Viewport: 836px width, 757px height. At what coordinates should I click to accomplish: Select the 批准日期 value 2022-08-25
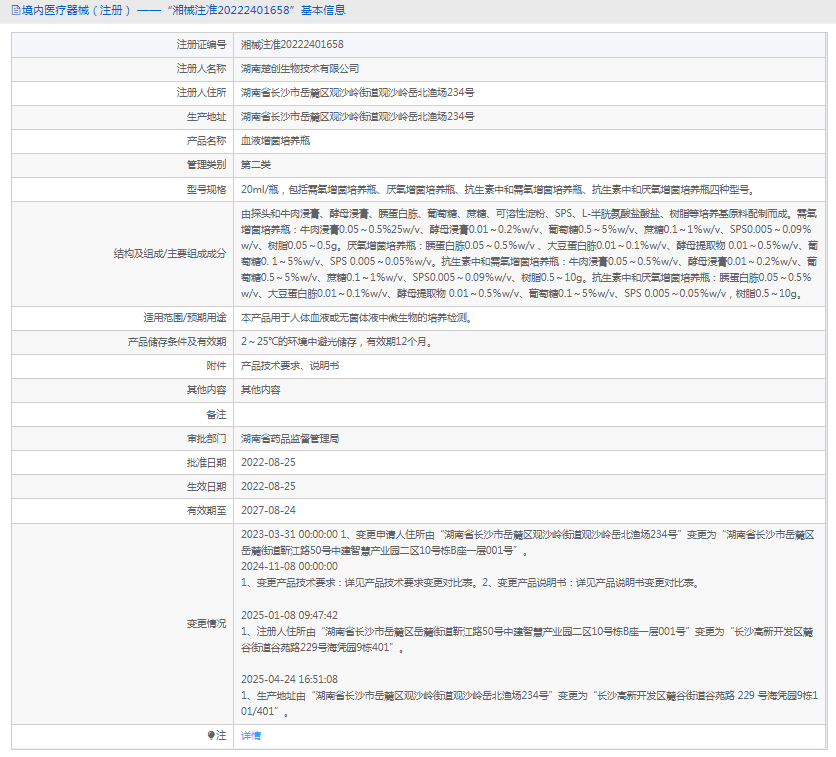click(268, 463)
